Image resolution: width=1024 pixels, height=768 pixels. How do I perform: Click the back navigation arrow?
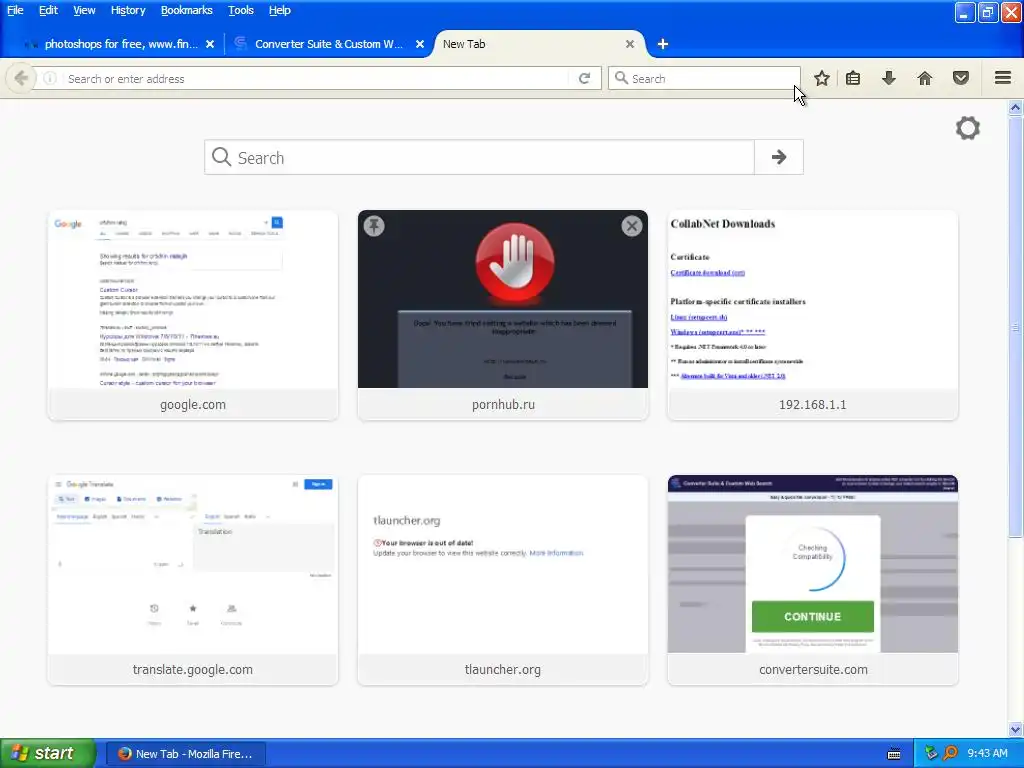pos(21,78)
